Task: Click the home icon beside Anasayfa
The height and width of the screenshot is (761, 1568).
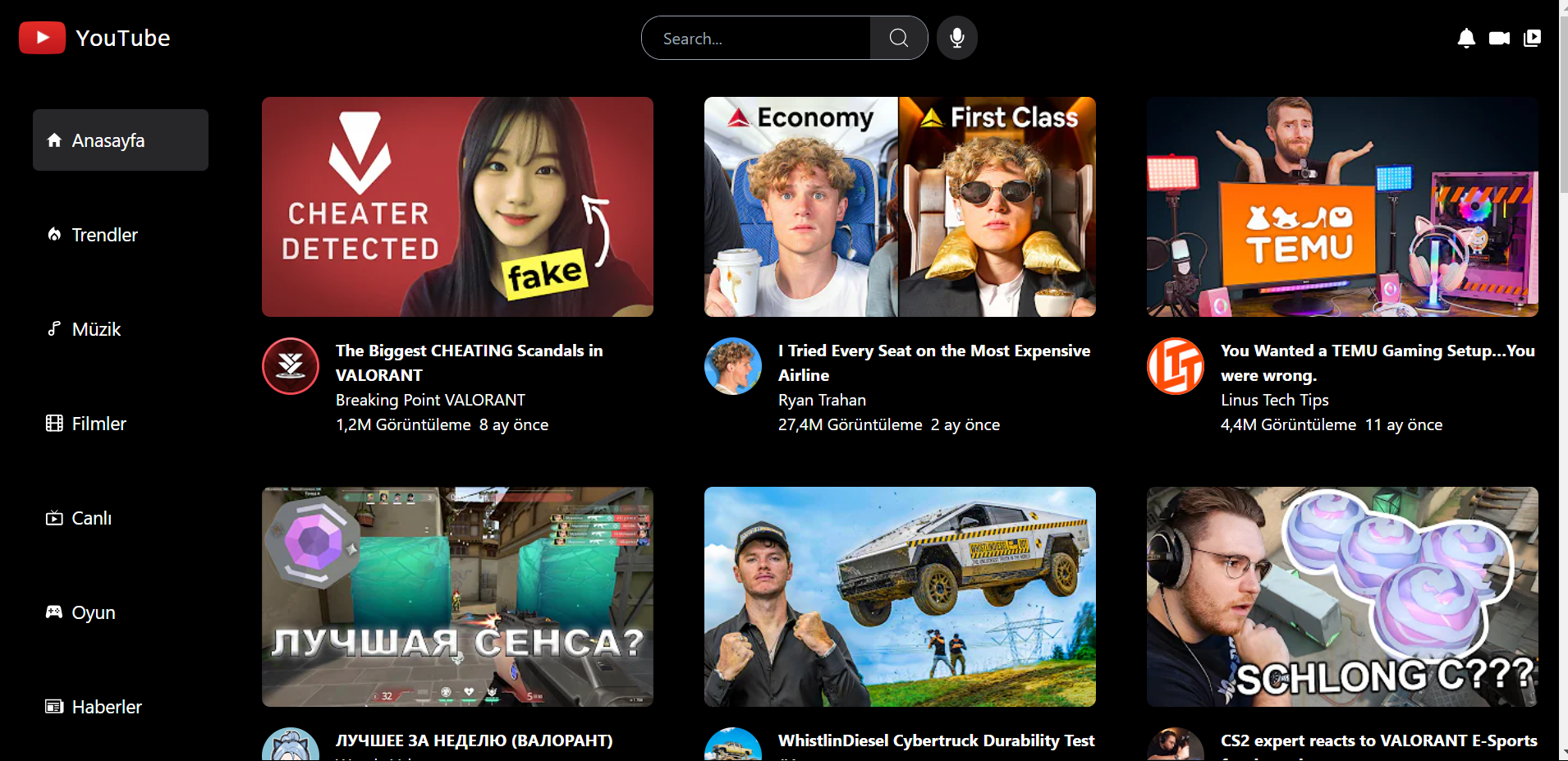Action: point(54,140)
